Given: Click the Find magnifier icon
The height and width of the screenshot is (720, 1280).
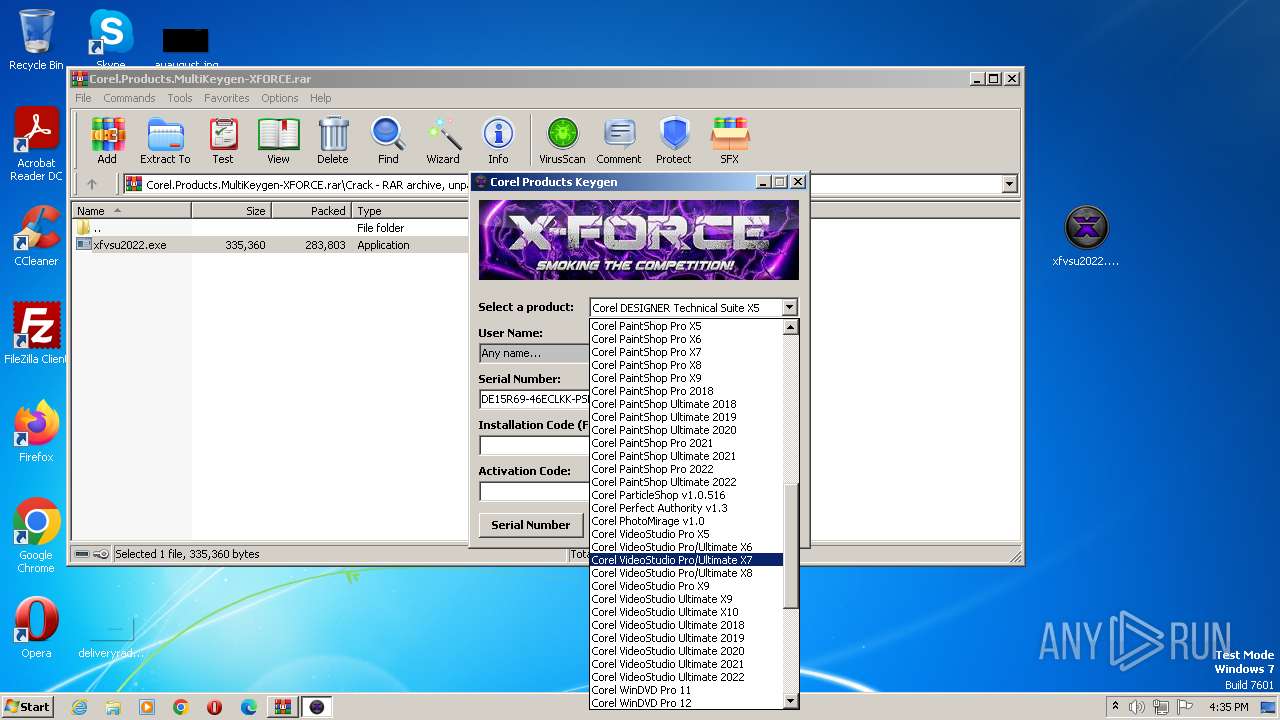Looking at the screenshot, I should pos(388,140).
